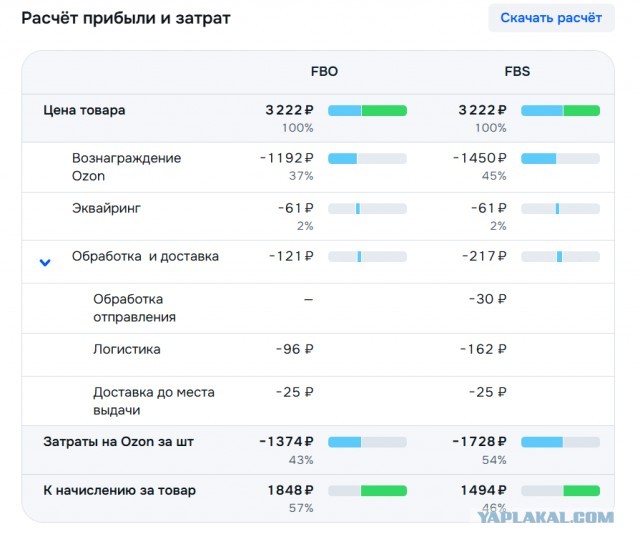Click the Цена товара row label
640x547 pixels.
[x=85, y=110]
